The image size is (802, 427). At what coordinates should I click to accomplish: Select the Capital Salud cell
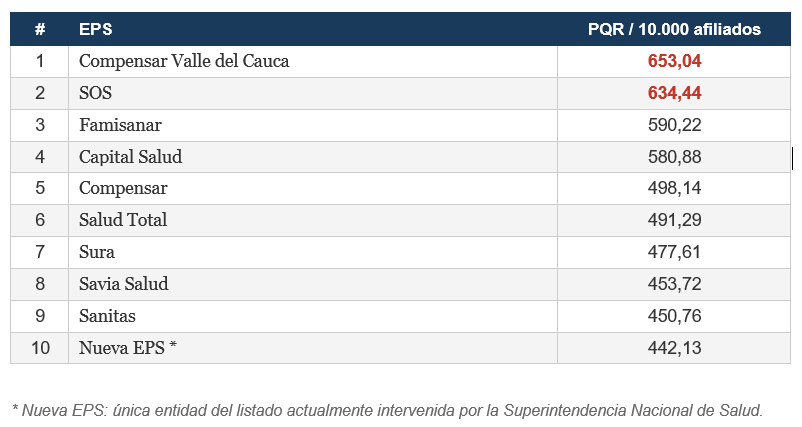pyautogui.click(x=130, y=157)
